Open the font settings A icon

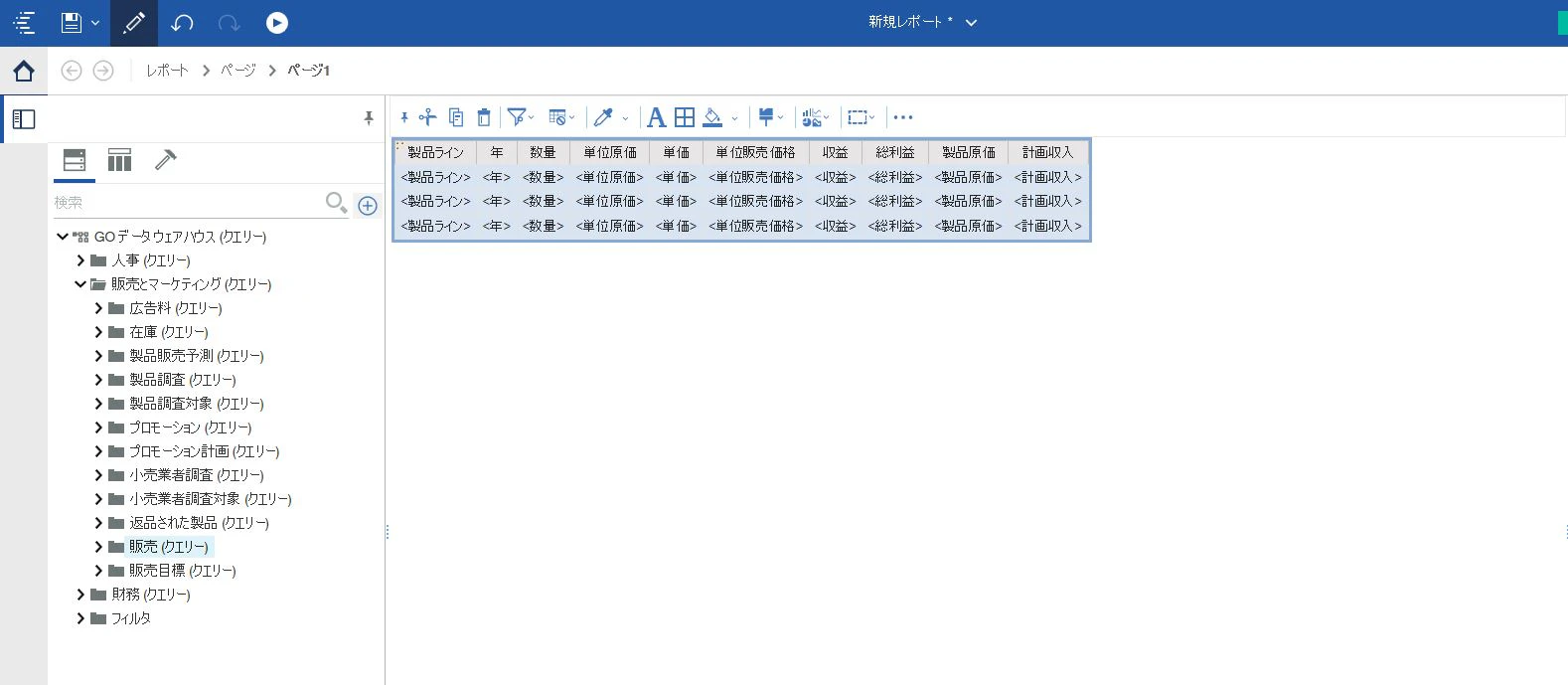point(656,117)
